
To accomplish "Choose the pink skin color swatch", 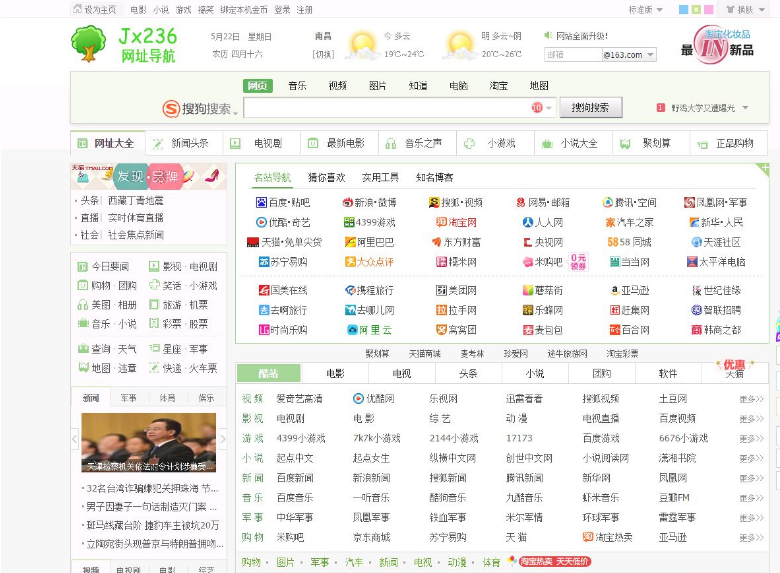I will pyautogui.click(x=709, y=9).
